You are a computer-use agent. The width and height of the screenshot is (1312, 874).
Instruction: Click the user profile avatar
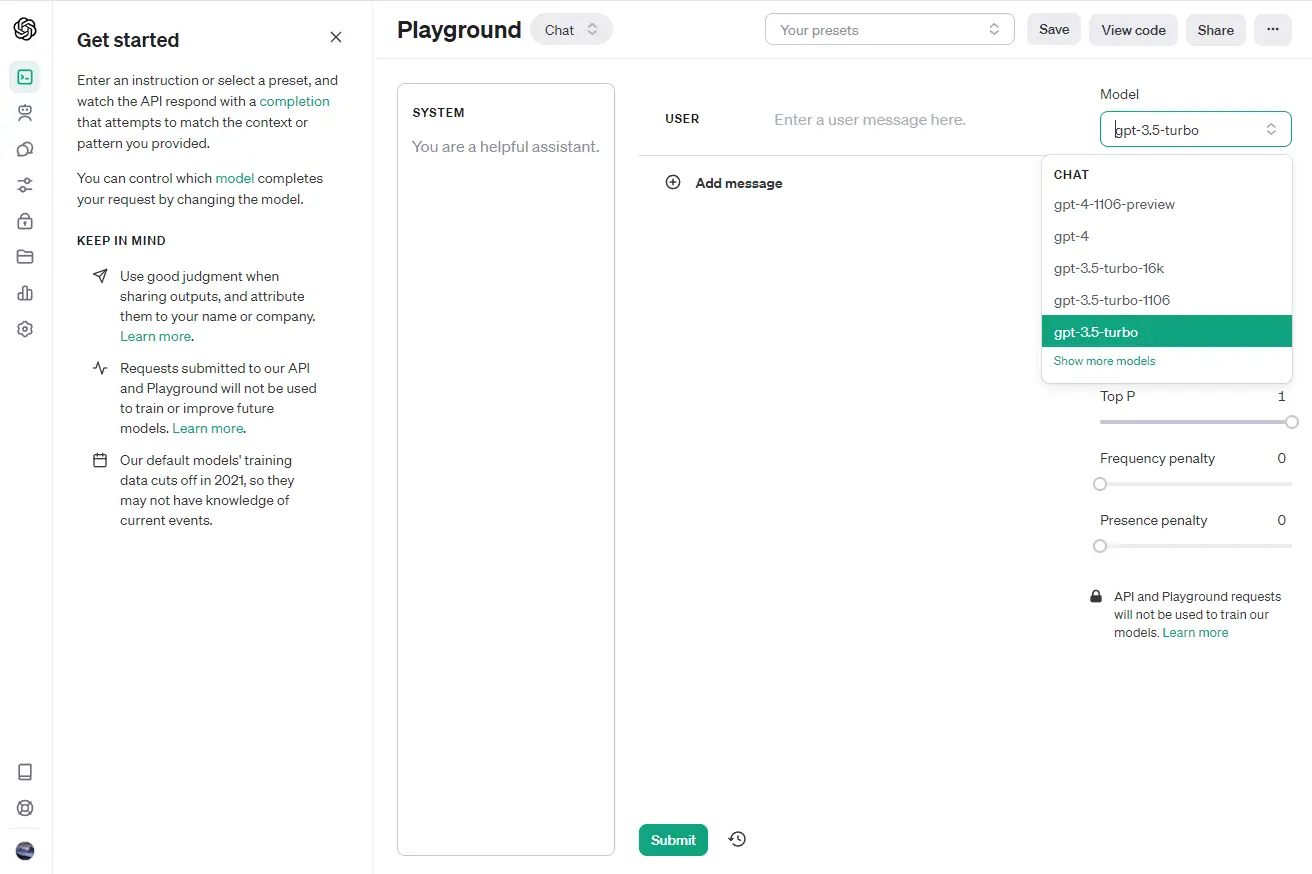[25, 851]
